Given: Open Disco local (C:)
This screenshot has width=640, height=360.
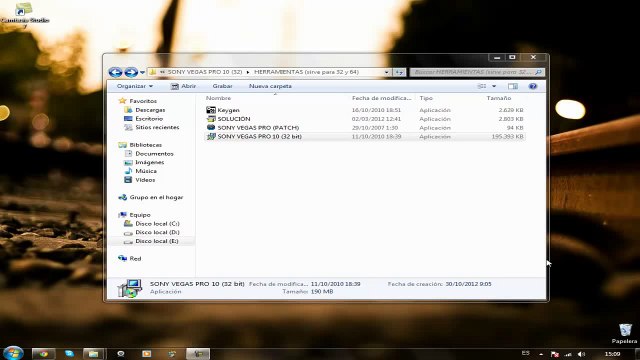Looking at the screenshot, I should (x=157, y=224).
